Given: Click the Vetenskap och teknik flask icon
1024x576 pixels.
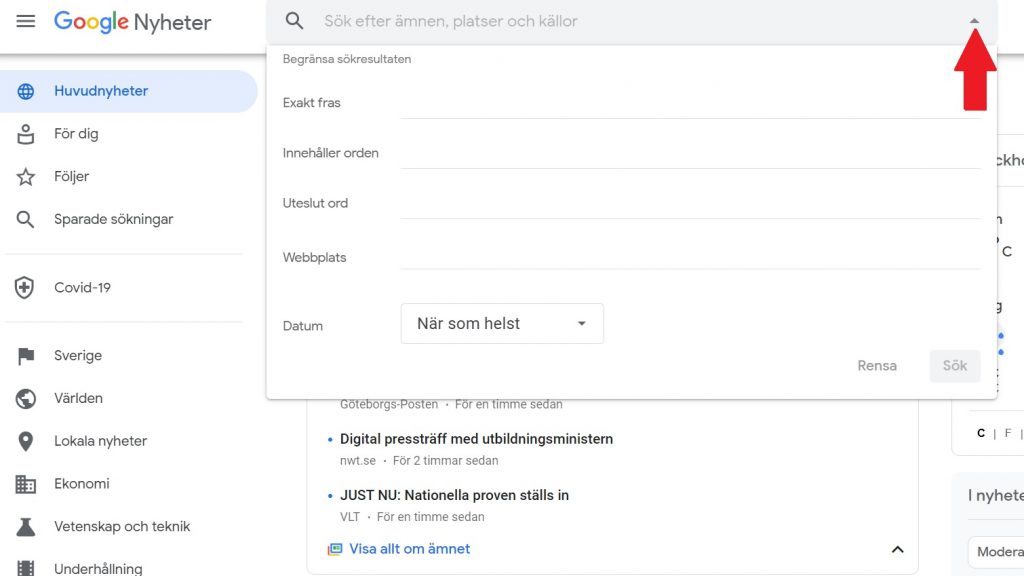Looking at the screenshot, I should (25, 526).
